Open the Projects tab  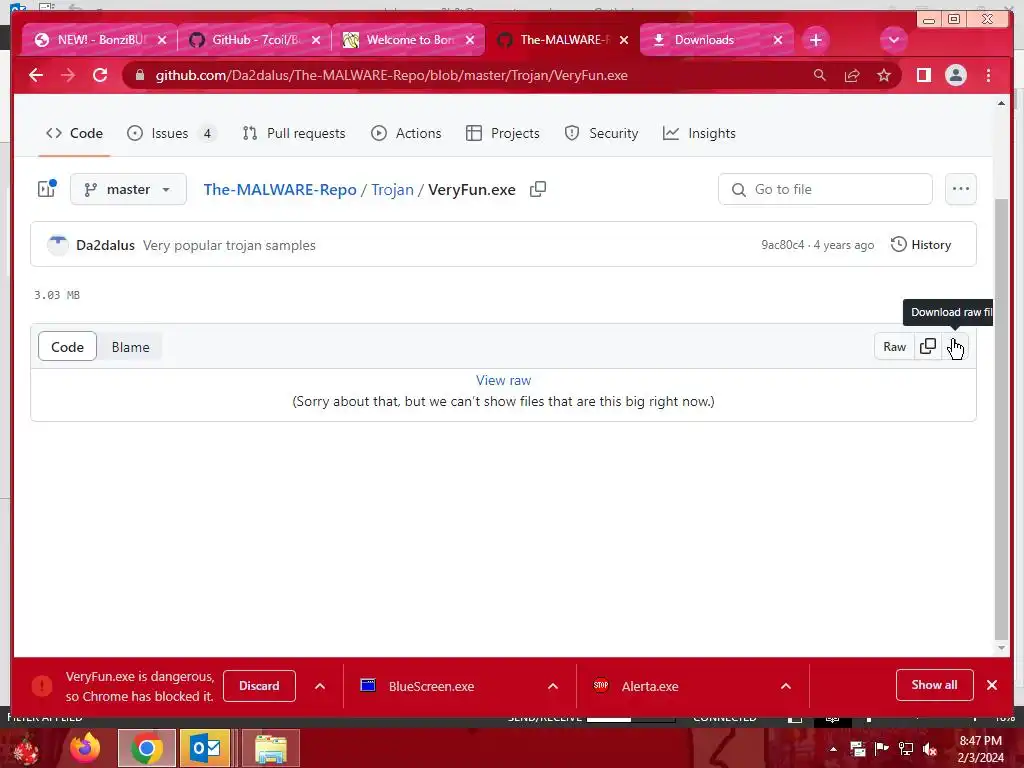coord(503,133)
